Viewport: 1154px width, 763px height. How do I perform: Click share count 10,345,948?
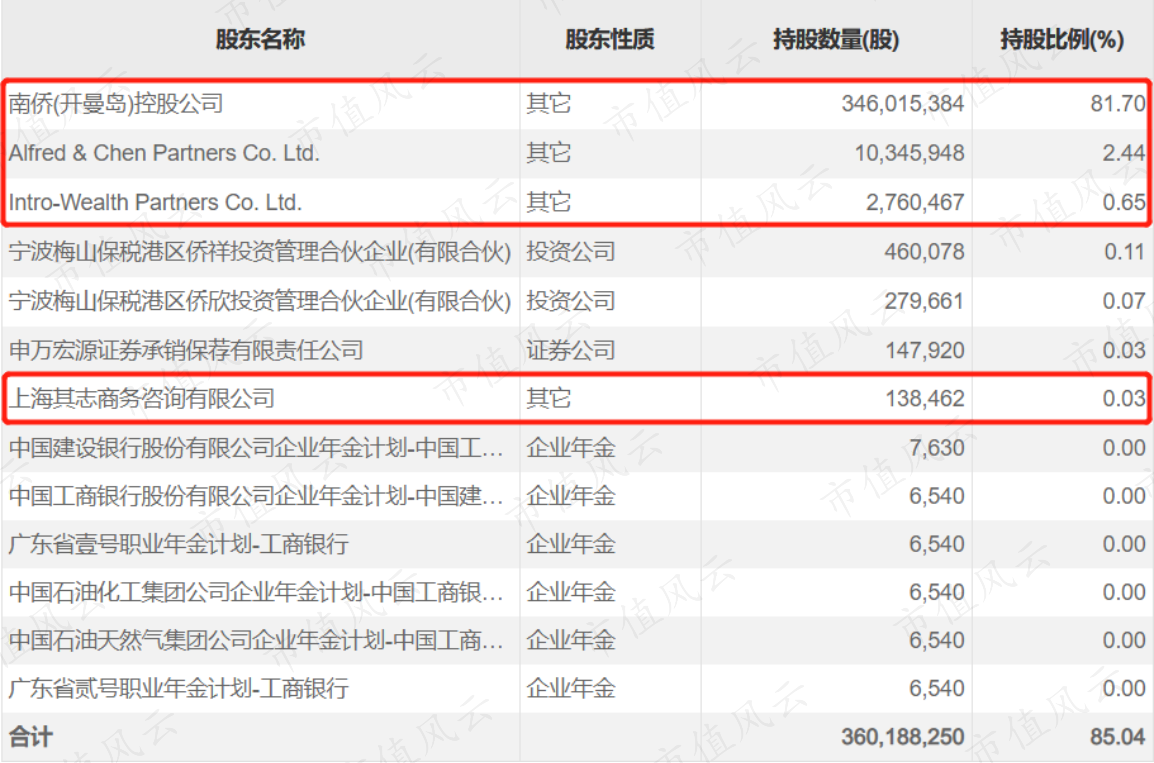coord(909,153)
